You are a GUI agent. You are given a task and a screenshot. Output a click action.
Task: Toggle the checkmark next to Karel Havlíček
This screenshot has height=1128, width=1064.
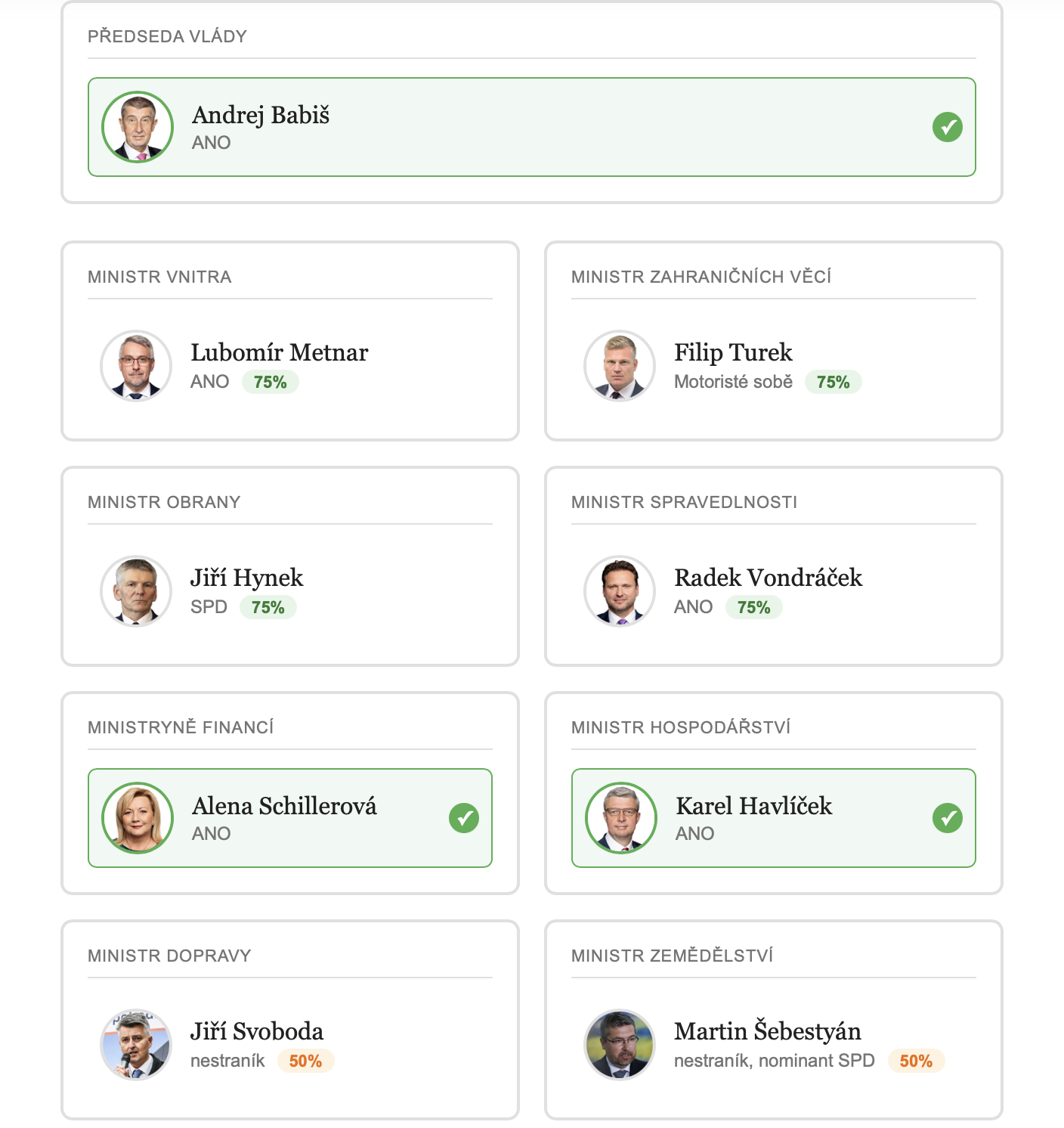coord(947,818)
